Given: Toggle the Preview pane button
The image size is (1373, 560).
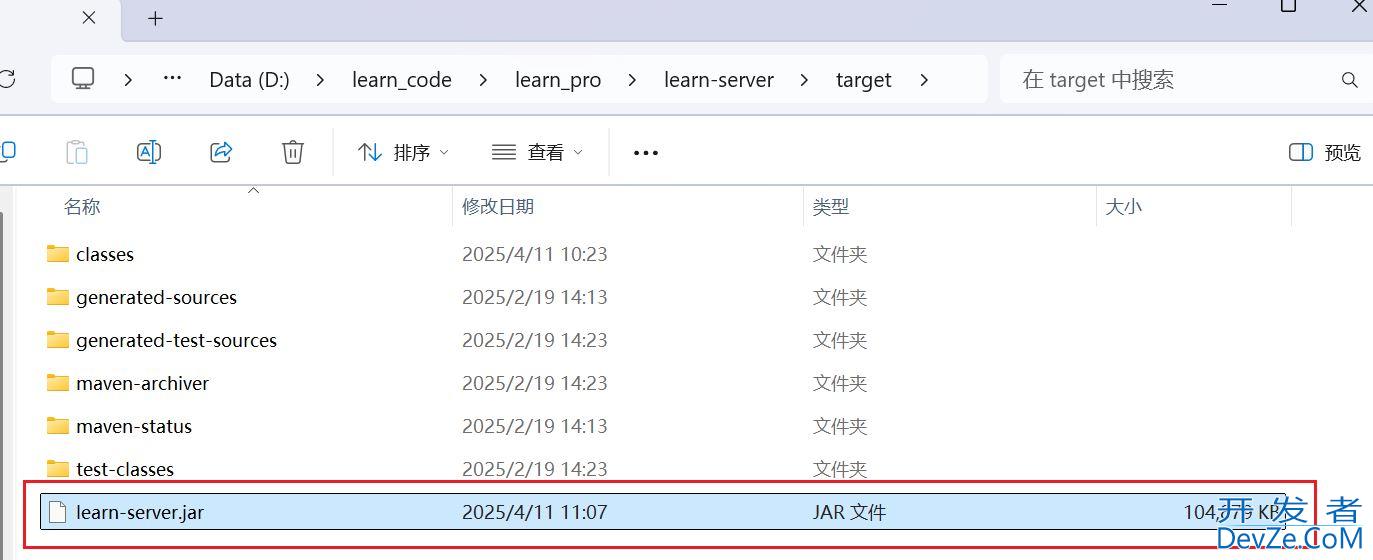Looking at the screenshot, I should [1324, 152].
